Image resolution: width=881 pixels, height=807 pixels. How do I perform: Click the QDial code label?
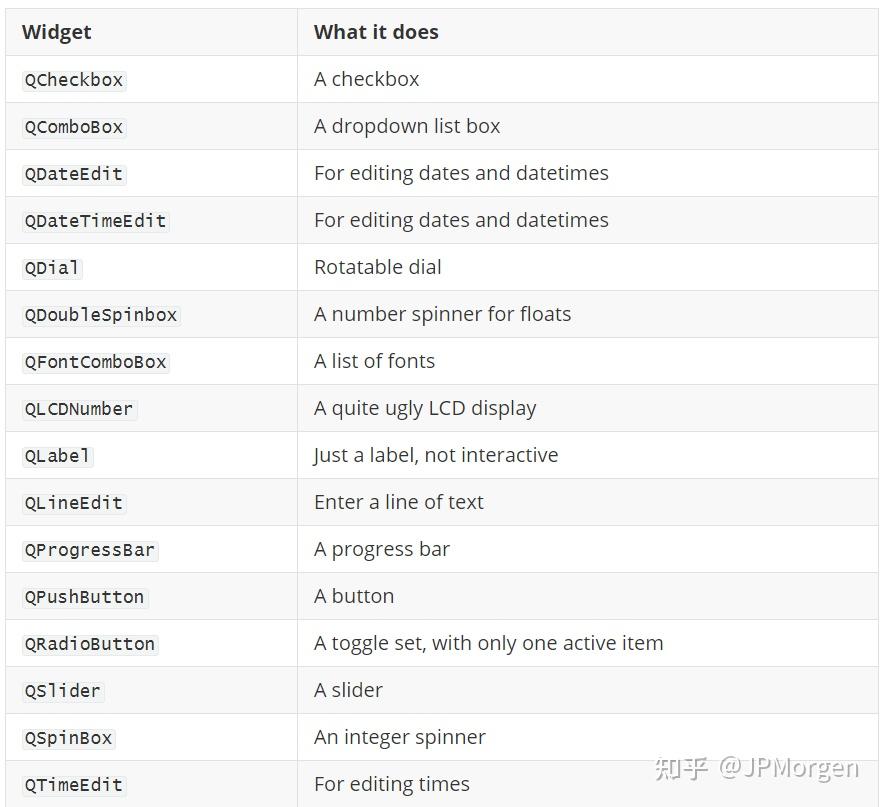click(52, 268)
